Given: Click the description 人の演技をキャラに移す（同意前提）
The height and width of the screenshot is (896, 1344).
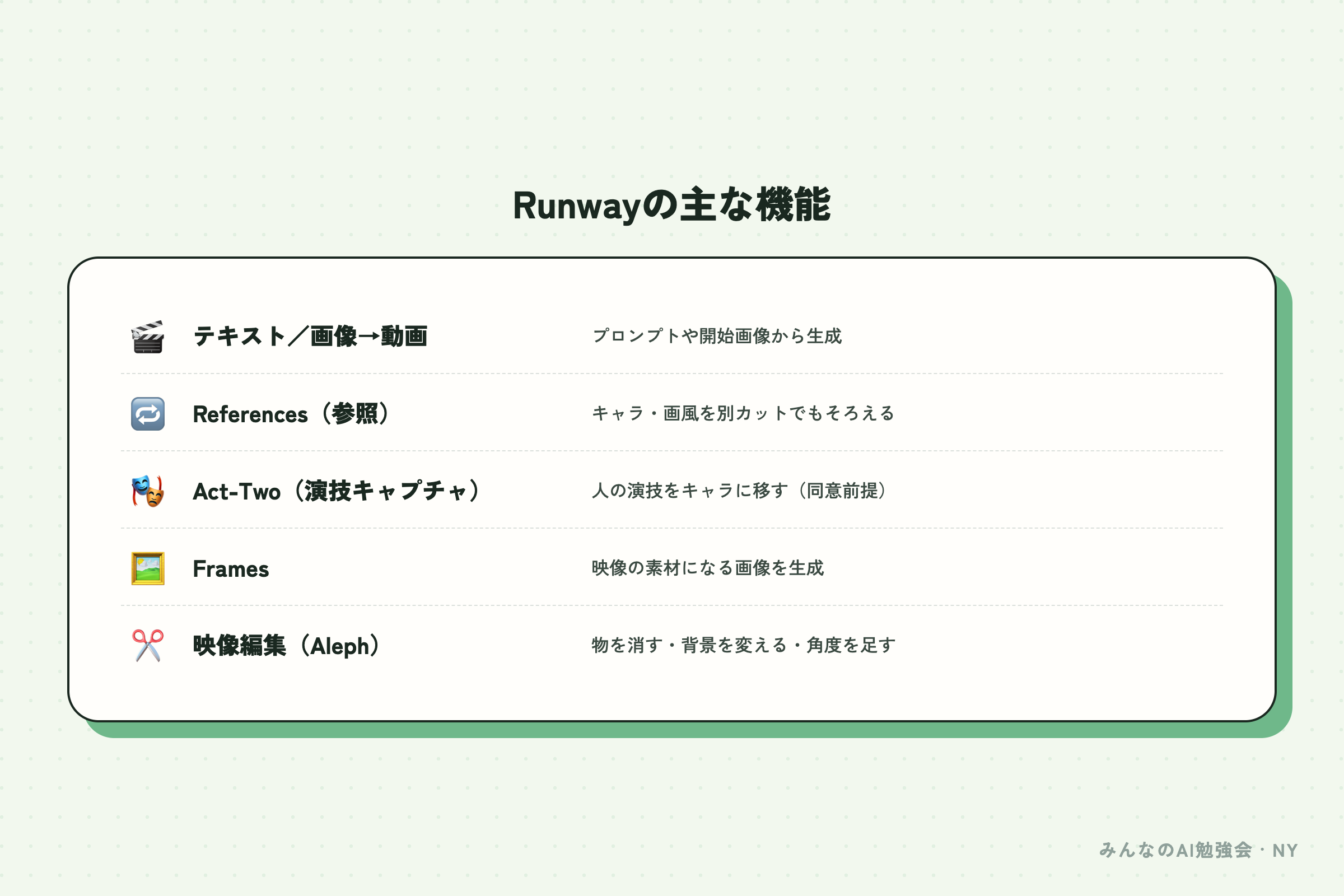Looking at the screenshot, I should click(x=739, y=491).
